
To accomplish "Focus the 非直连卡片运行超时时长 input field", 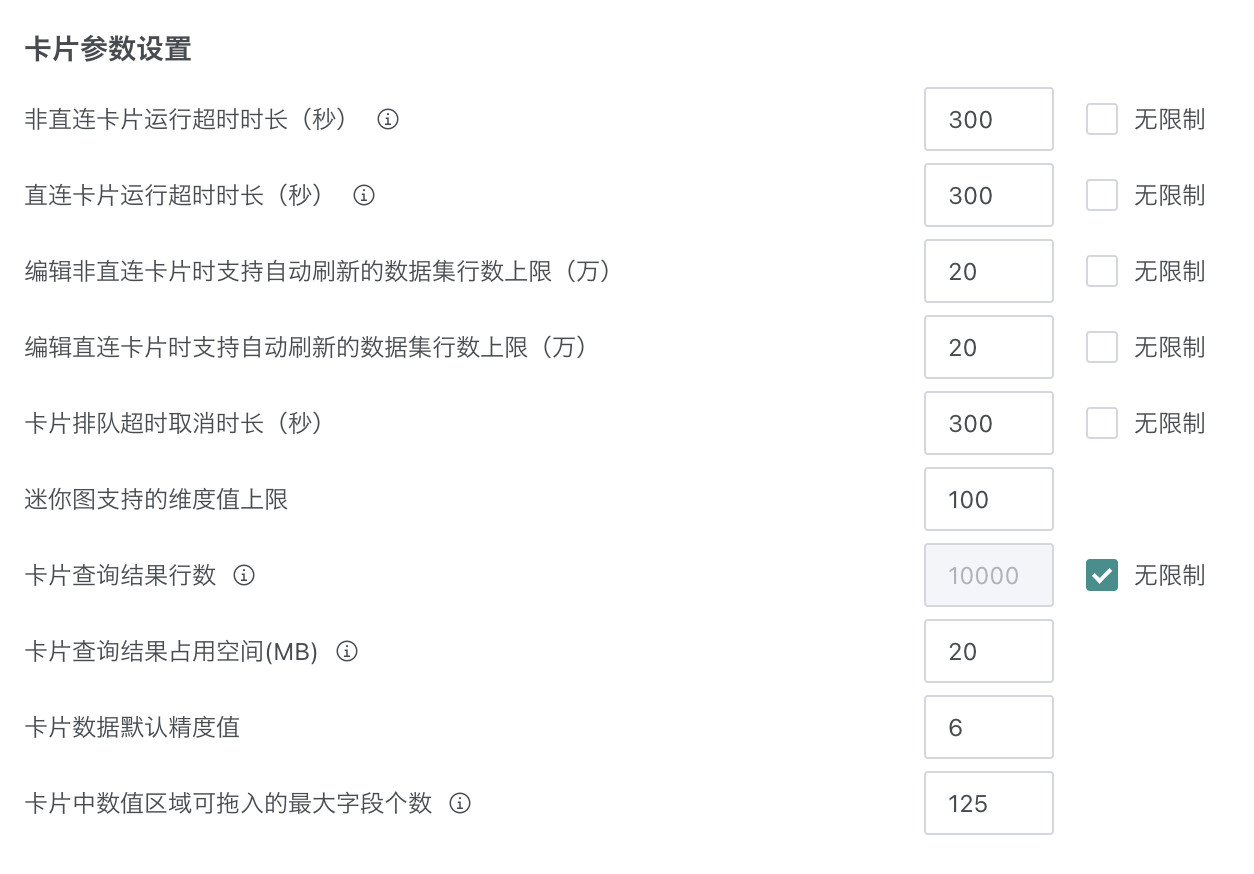I will [988, 120].
